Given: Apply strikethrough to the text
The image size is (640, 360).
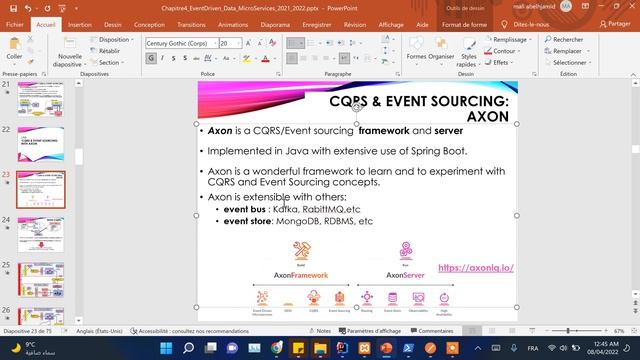Looking at the screenshot, I should (196, 59).
